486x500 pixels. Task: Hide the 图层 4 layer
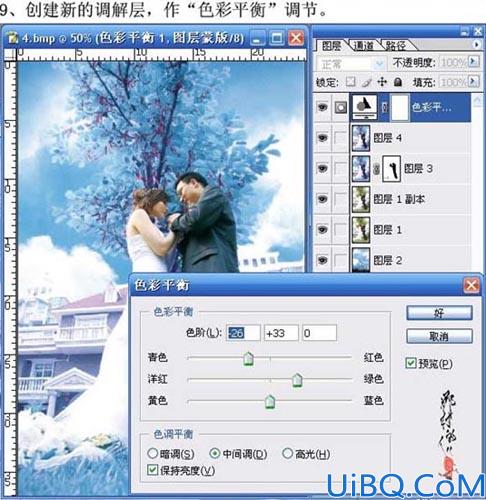pos(322,138)
